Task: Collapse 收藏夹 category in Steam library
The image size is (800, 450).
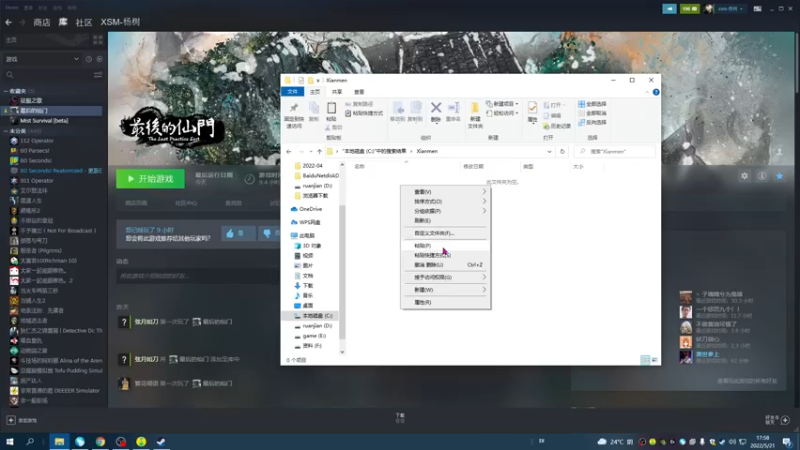Action: tap(6, 91)
